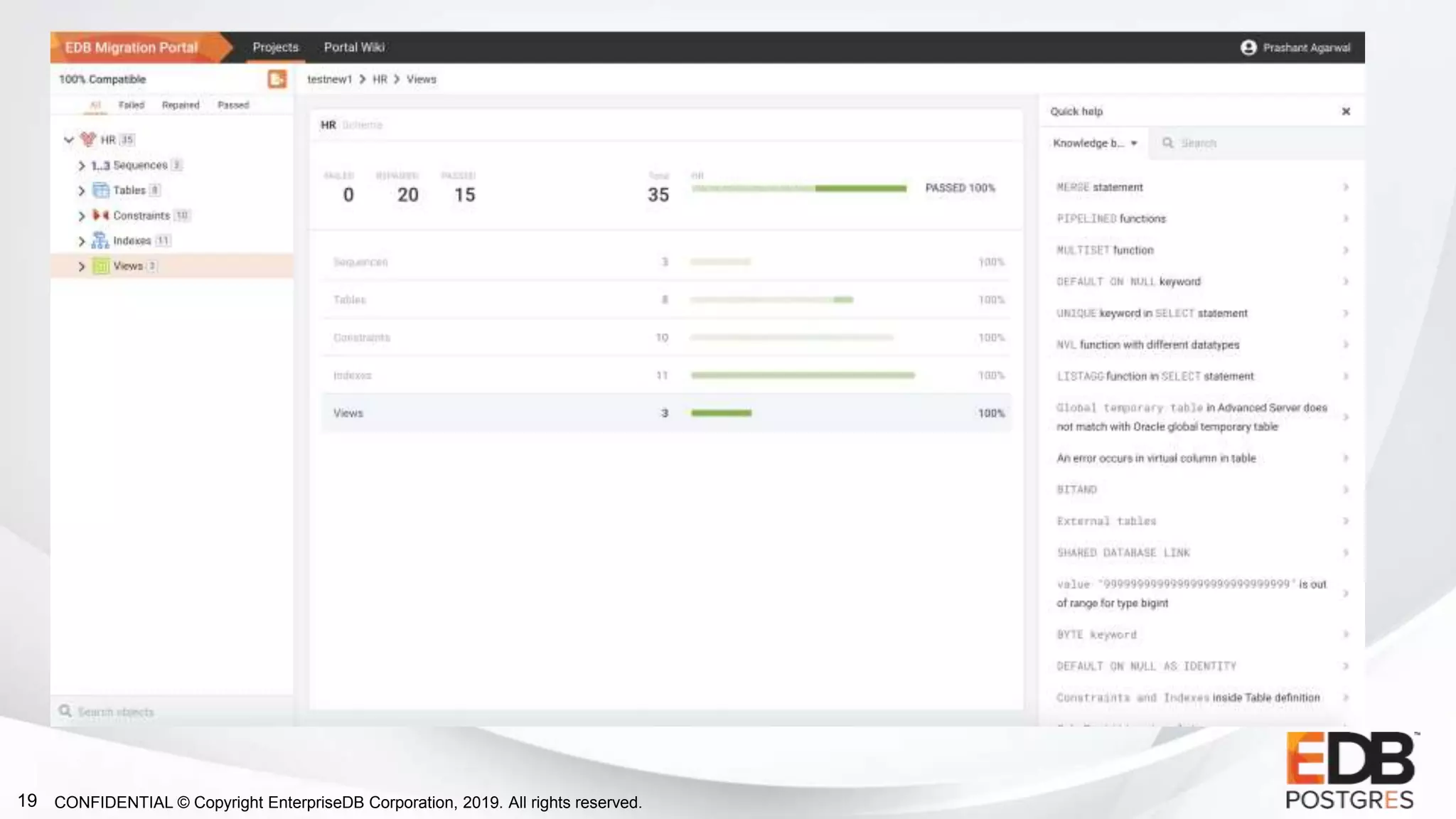Filter objects by the Passed tab

click(x=233, y=105)
